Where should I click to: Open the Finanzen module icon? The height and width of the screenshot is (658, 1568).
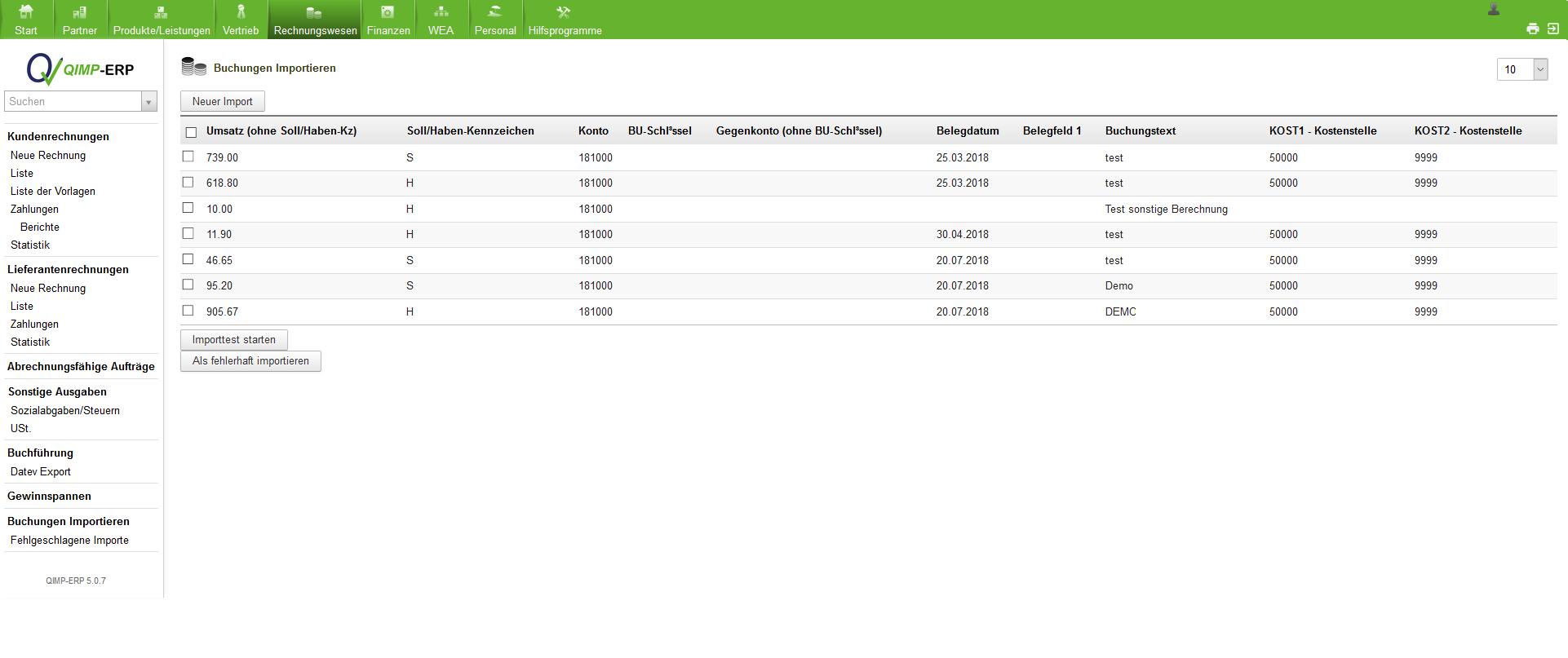tap(388, 12)
